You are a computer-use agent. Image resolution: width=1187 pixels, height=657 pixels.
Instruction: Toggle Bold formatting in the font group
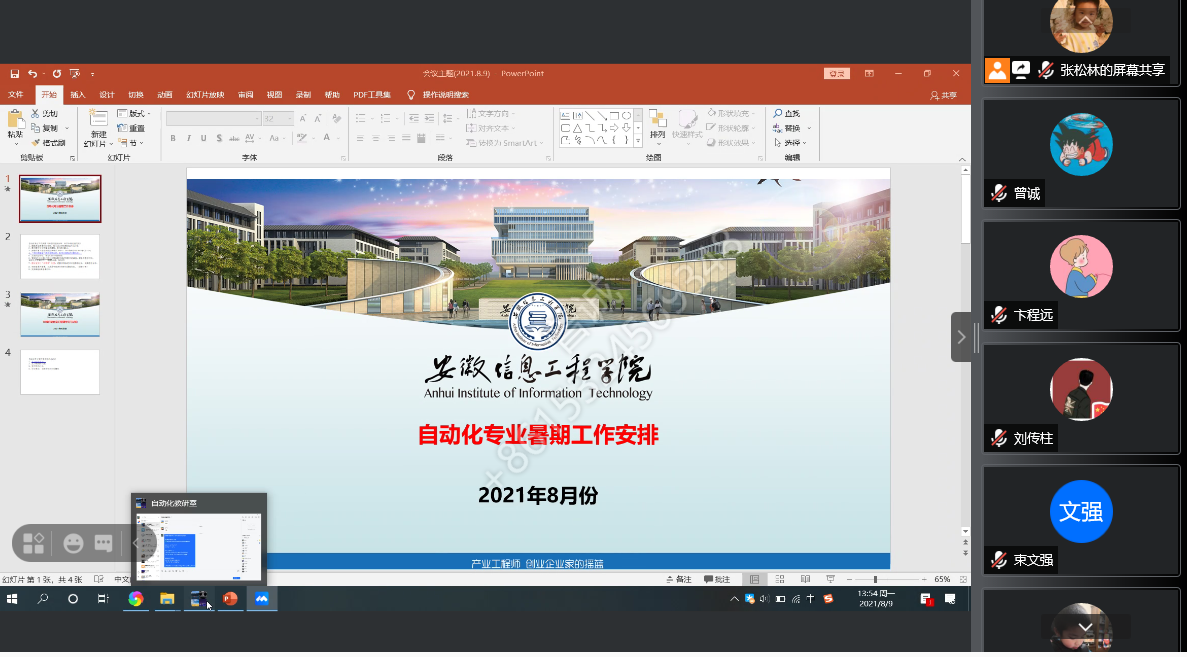(173, 139)
